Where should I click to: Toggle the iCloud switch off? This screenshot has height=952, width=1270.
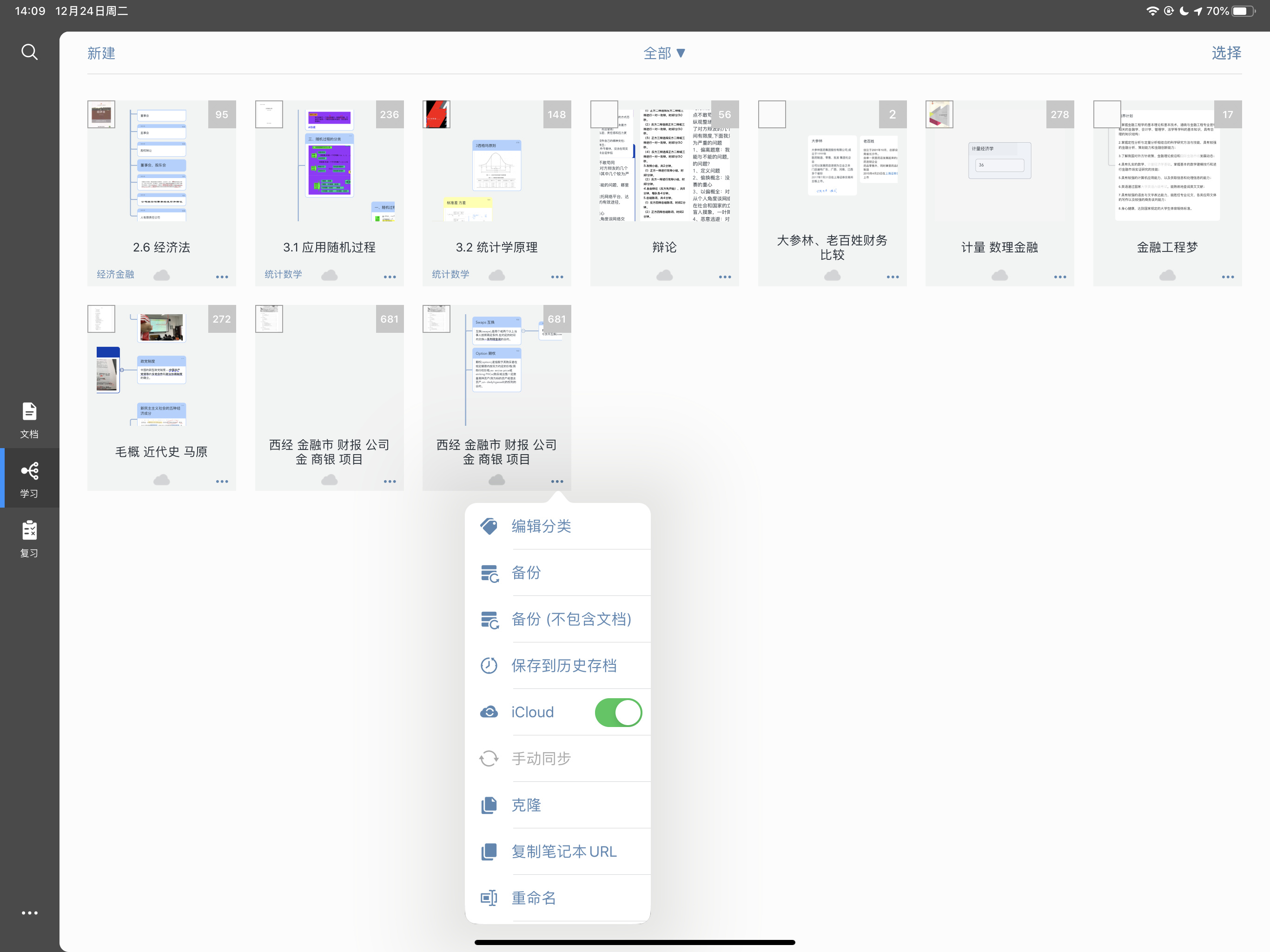618,712
